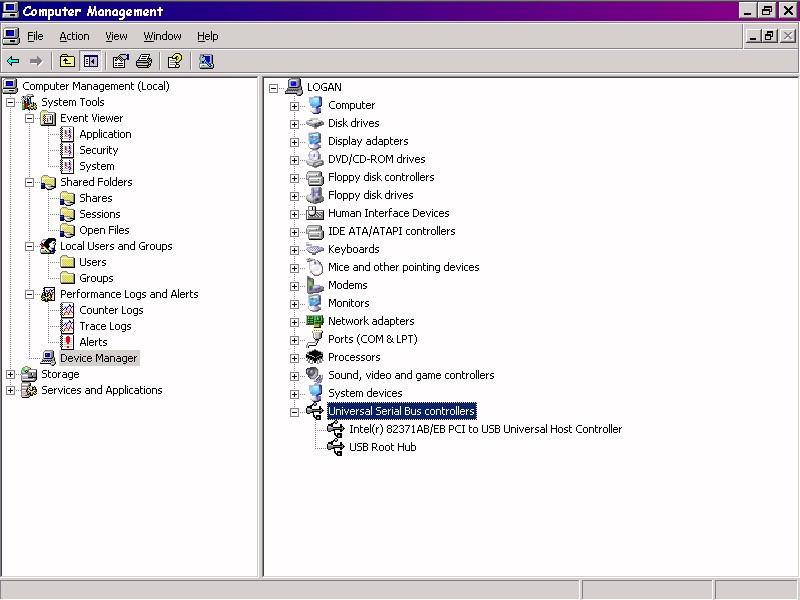
Task: Expand the Computer device category
Action: (x=294, y=106)
